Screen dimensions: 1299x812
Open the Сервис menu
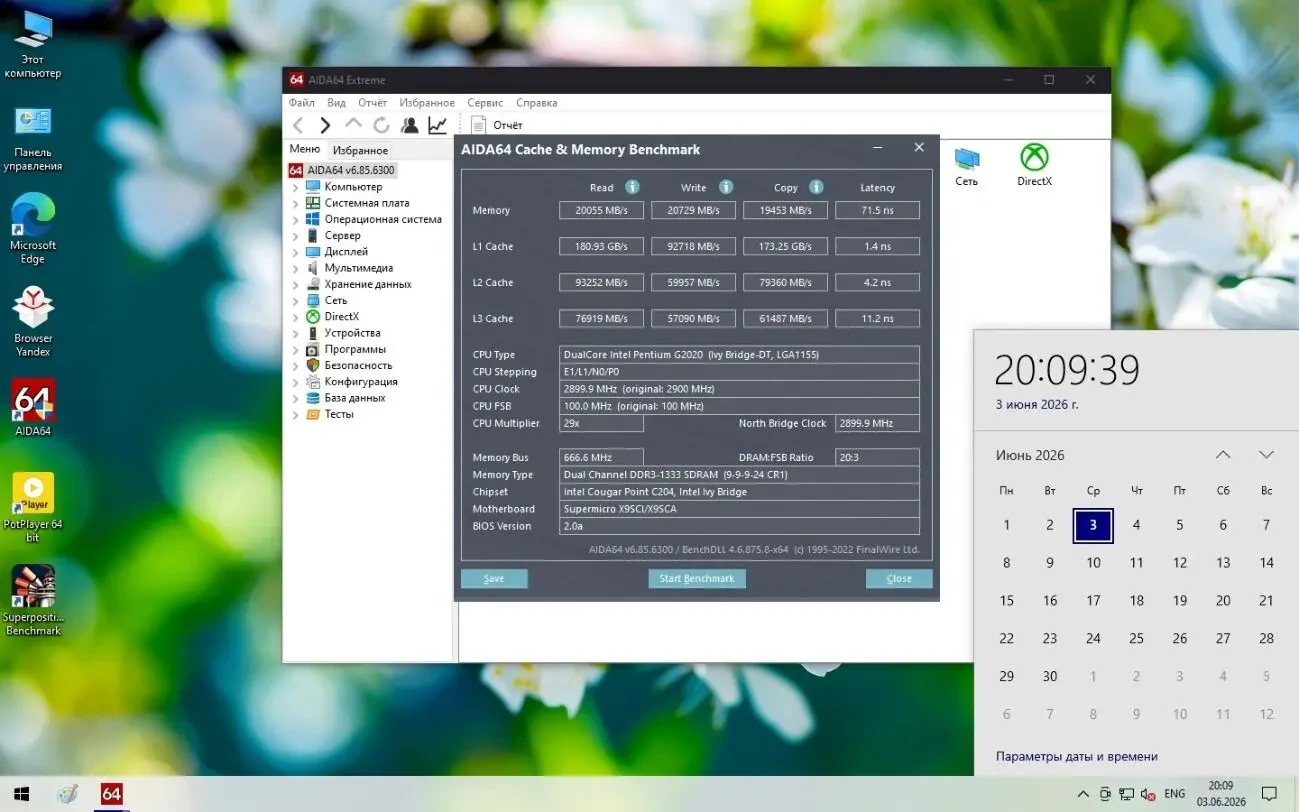[485, 103]
